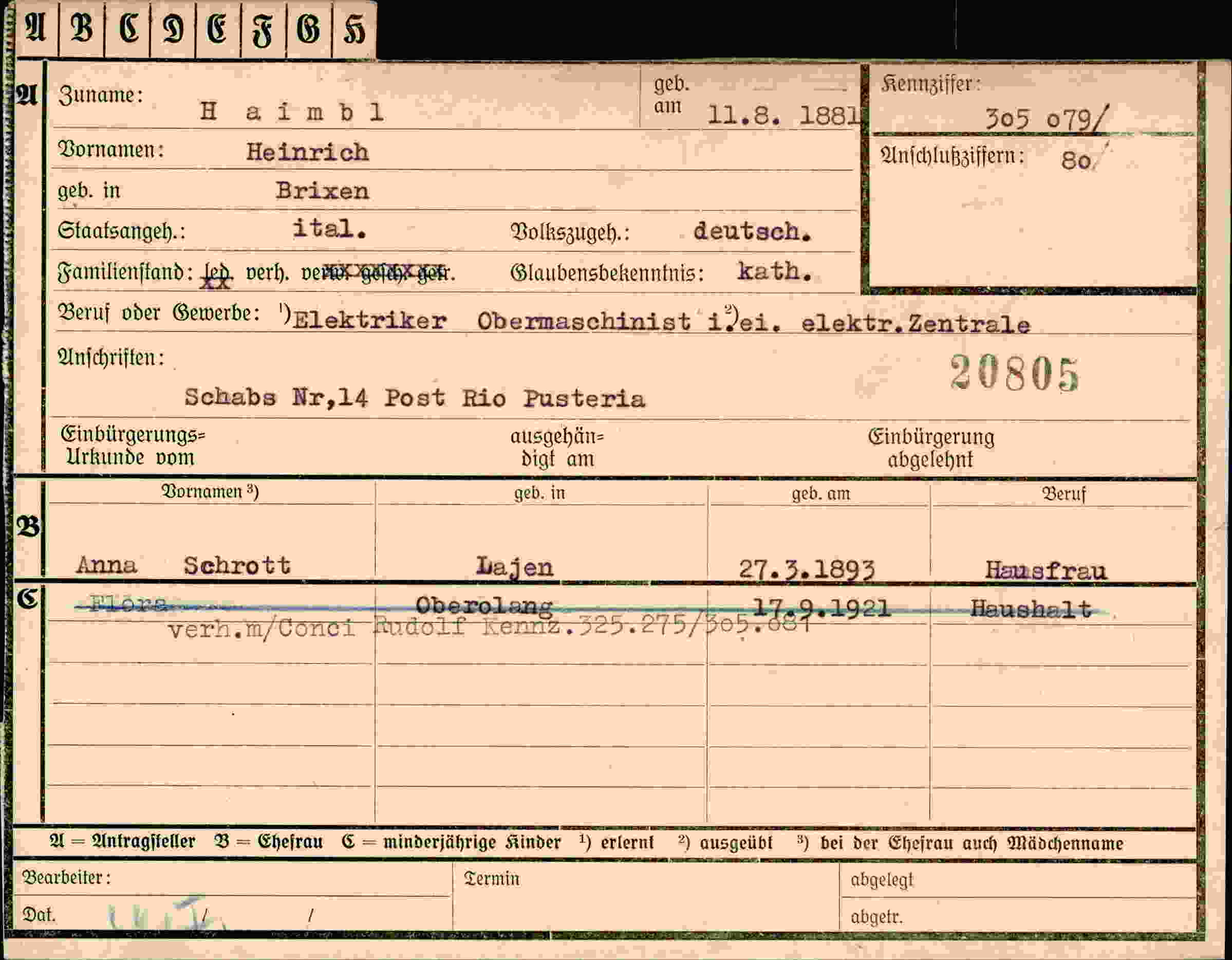The width and height of the screenshot is (1232, 960).
Task: Click the text 'elektr.Zentrale'
Action: (916, 324)
